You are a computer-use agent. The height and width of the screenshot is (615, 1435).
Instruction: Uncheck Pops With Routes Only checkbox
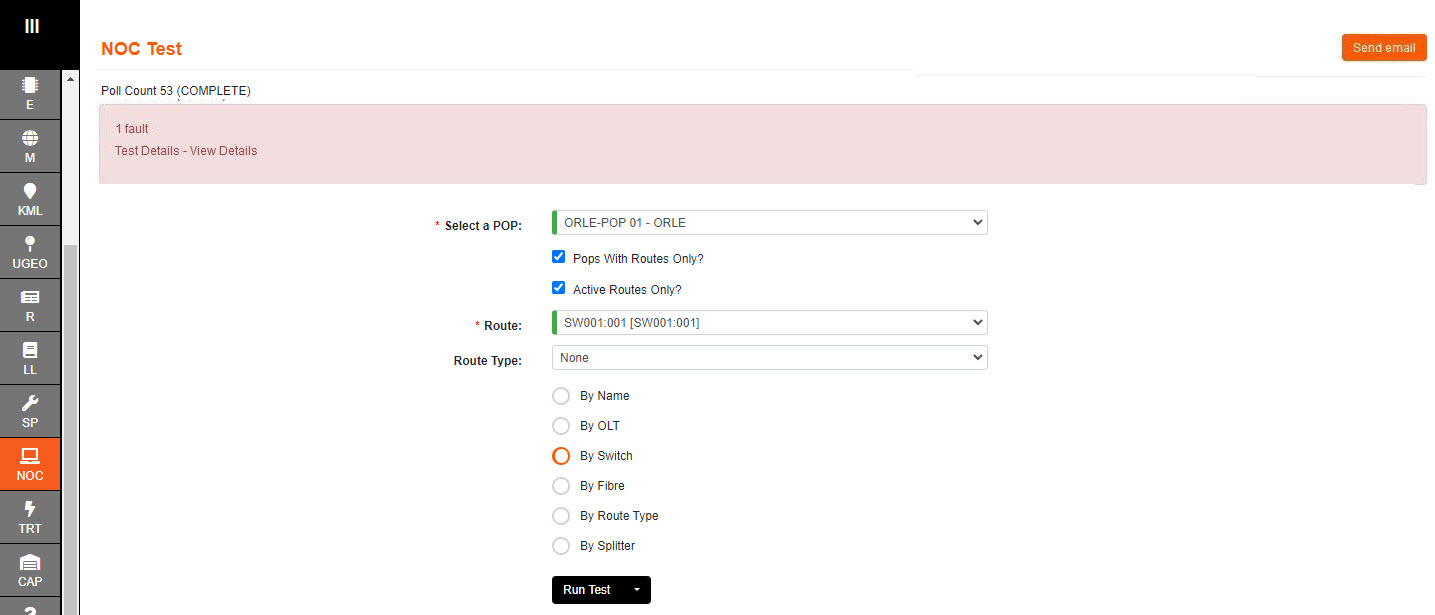coord(559,257)
